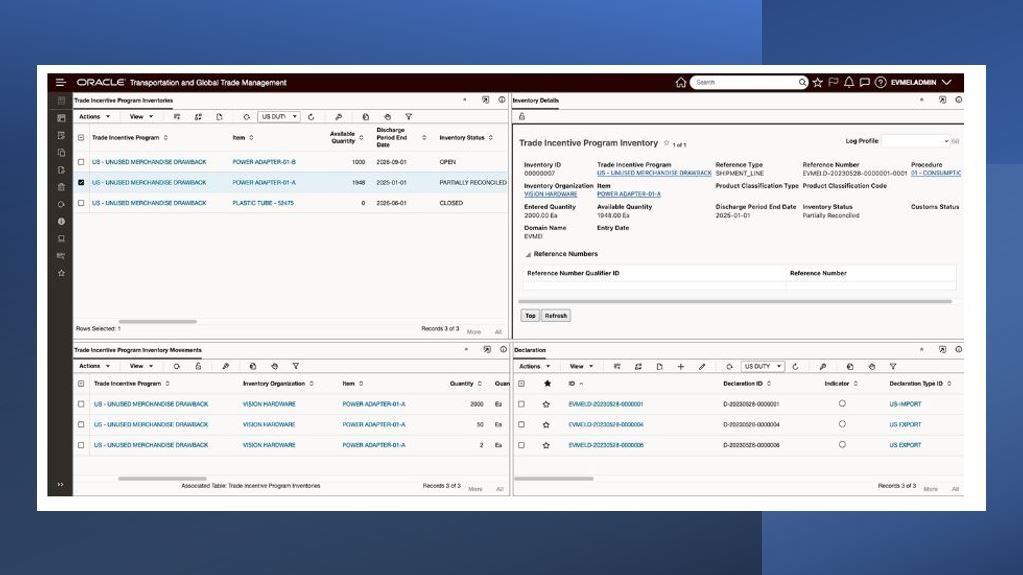The width and height of the screenshot is (1023, 575).
Task: Open the VISION HARDWARE organization link in details
Action: [550, 194]
